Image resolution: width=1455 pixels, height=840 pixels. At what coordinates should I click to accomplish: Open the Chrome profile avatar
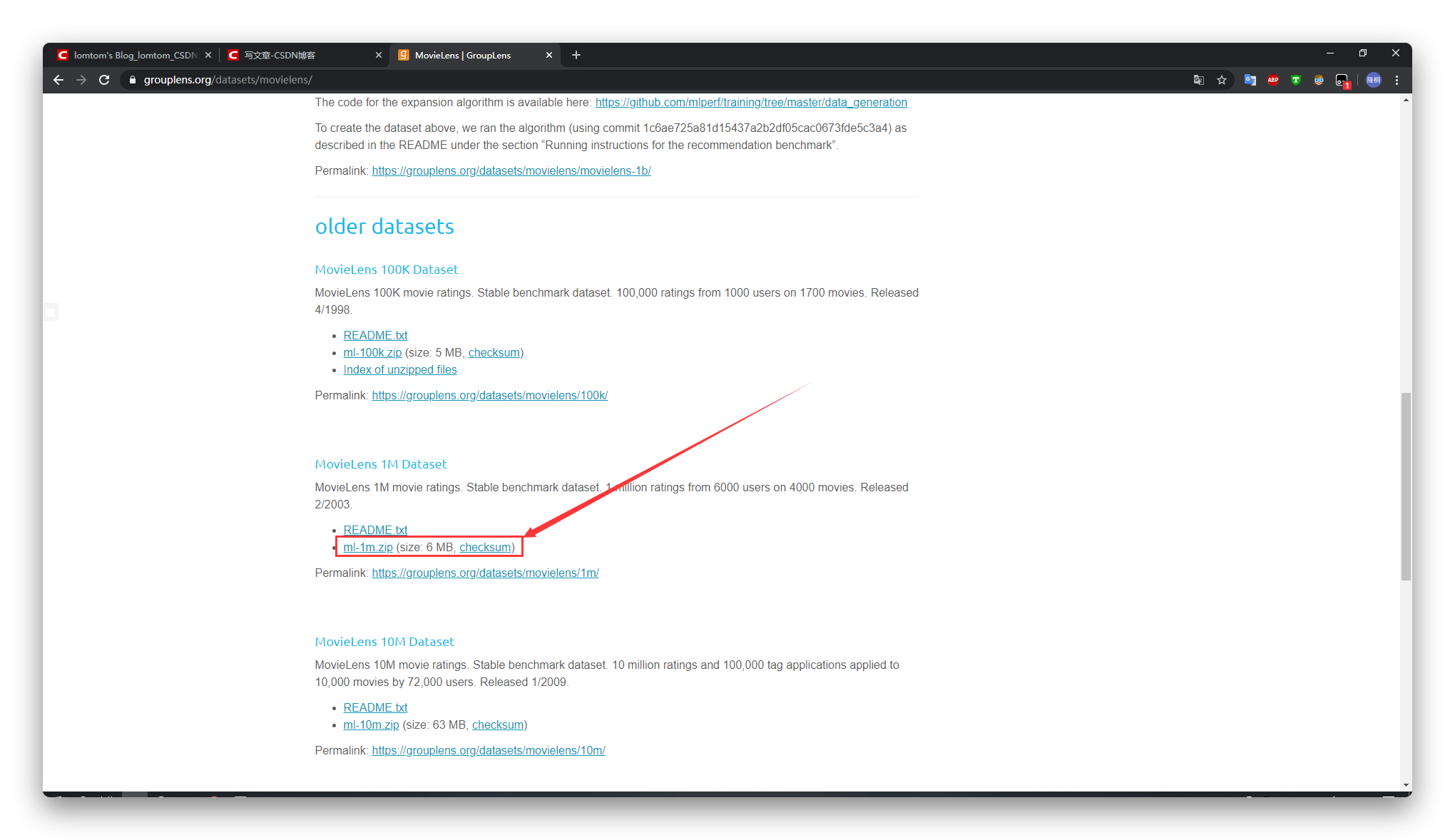click(x=1374, y=80)
